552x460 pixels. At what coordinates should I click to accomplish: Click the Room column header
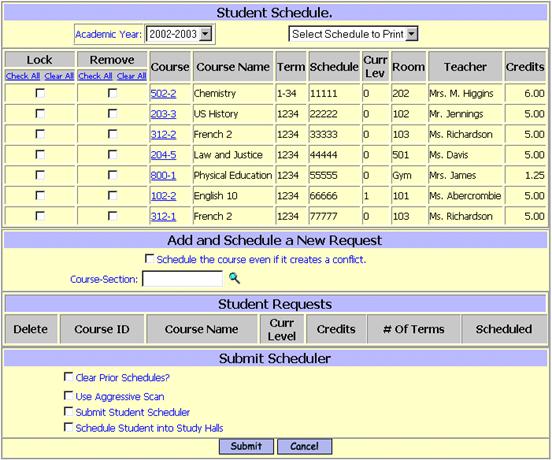408,67
